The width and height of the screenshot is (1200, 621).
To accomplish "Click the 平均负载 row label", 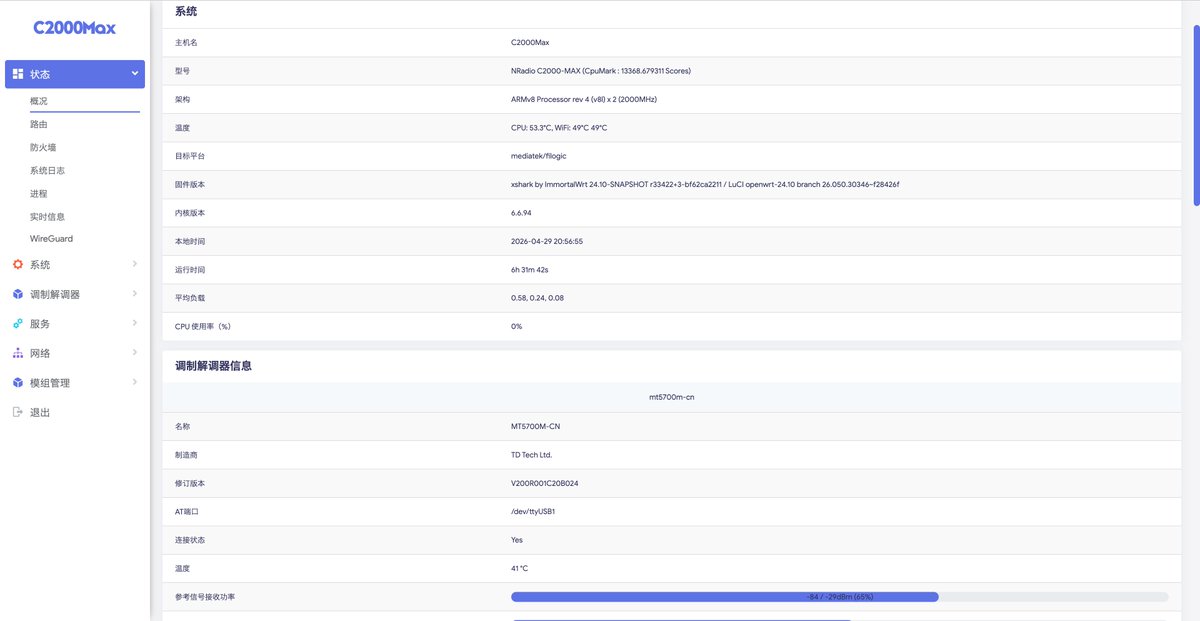I will 190,298.
